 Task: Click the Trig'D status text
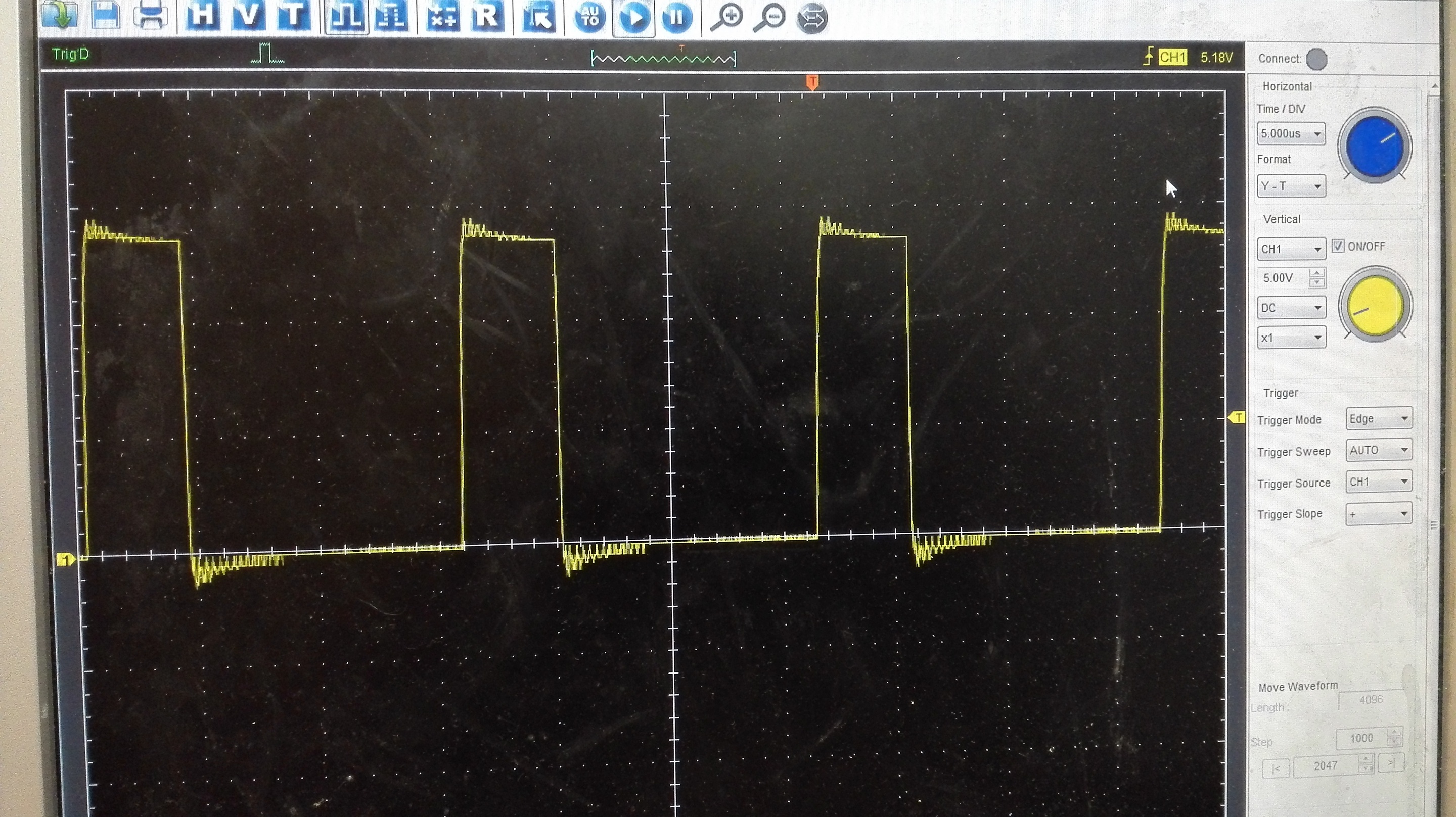click(70, 54)
